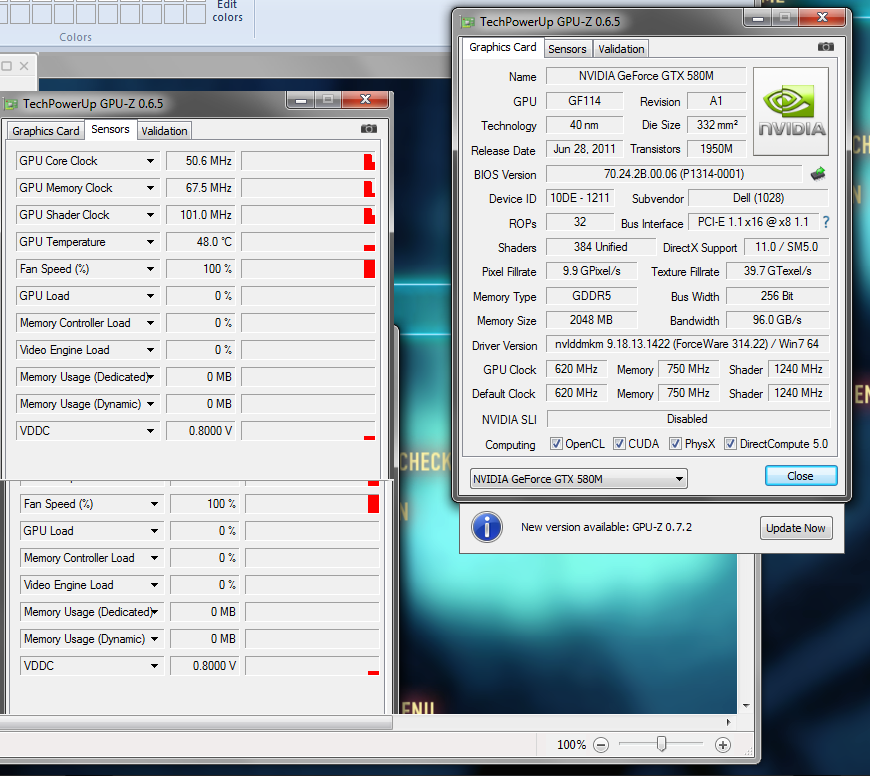This screenshot has width=870, height=776.
Task: Toggle the PhysX checkbox
Action: [675, 444]
